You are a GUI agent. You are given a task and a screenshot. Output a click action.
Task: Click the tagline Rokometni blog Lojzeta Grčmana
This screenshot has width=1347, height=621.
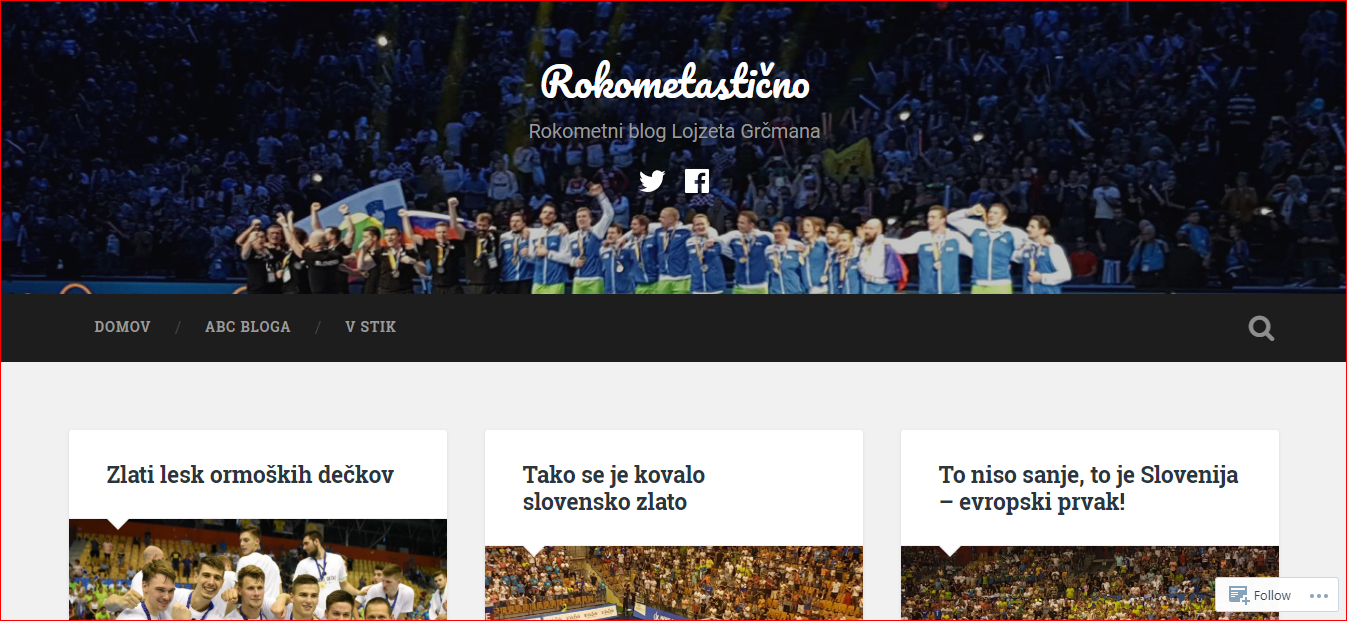tap(674, 131)
